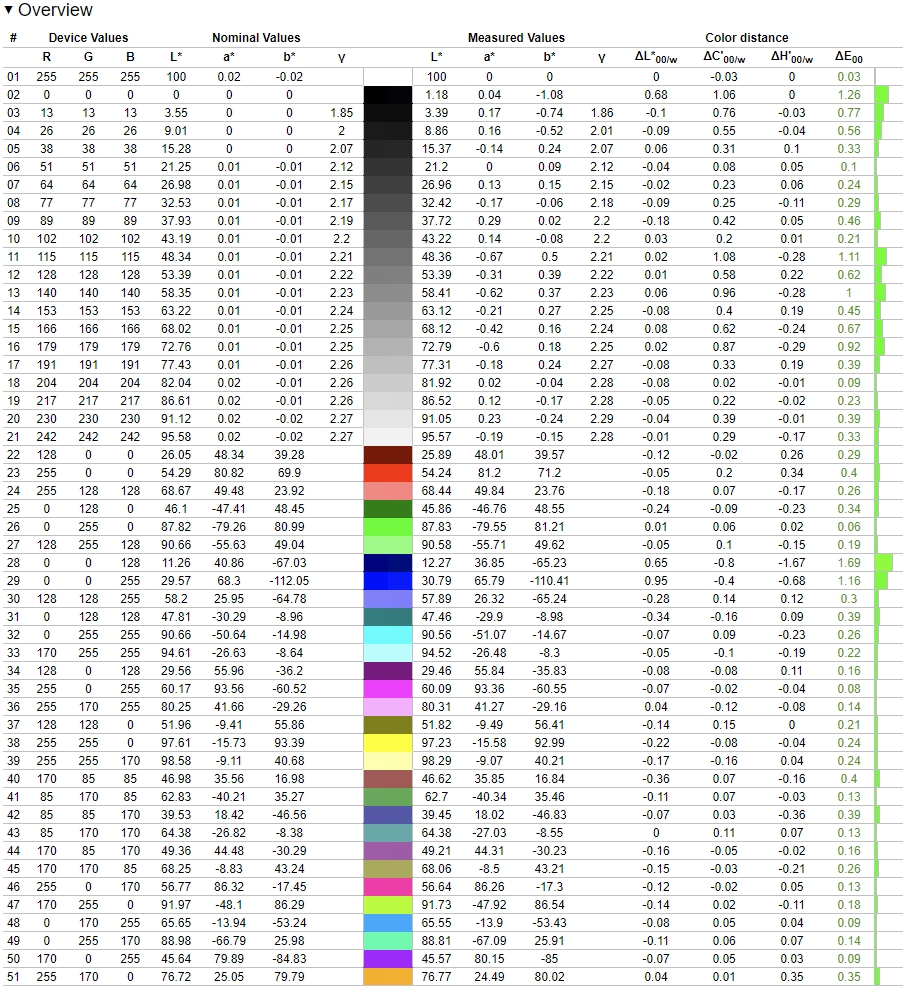The height and width of the screenshot is (989, 908).
Task: Click the green ΔE bar for row 13
Action: 881,293
